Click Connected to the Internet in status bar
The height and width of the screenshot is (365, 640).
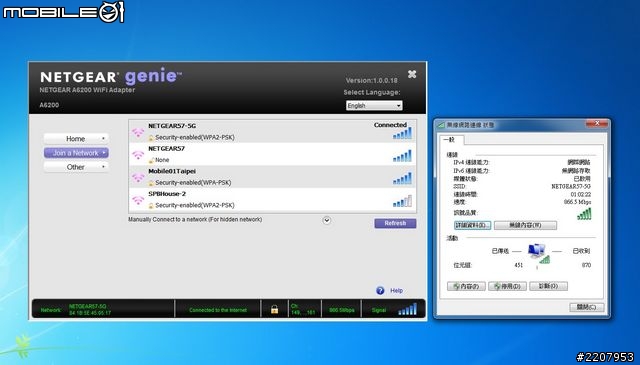pos(218,310)
